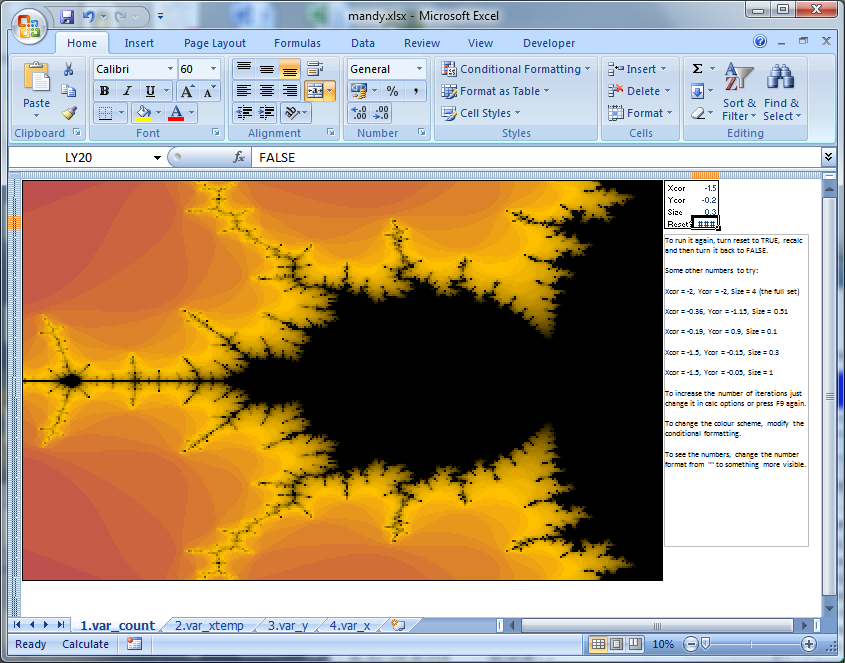Decrease the cell indent
Screen dimensions: 845x663
pyautogui.click(x=244, y=113)
